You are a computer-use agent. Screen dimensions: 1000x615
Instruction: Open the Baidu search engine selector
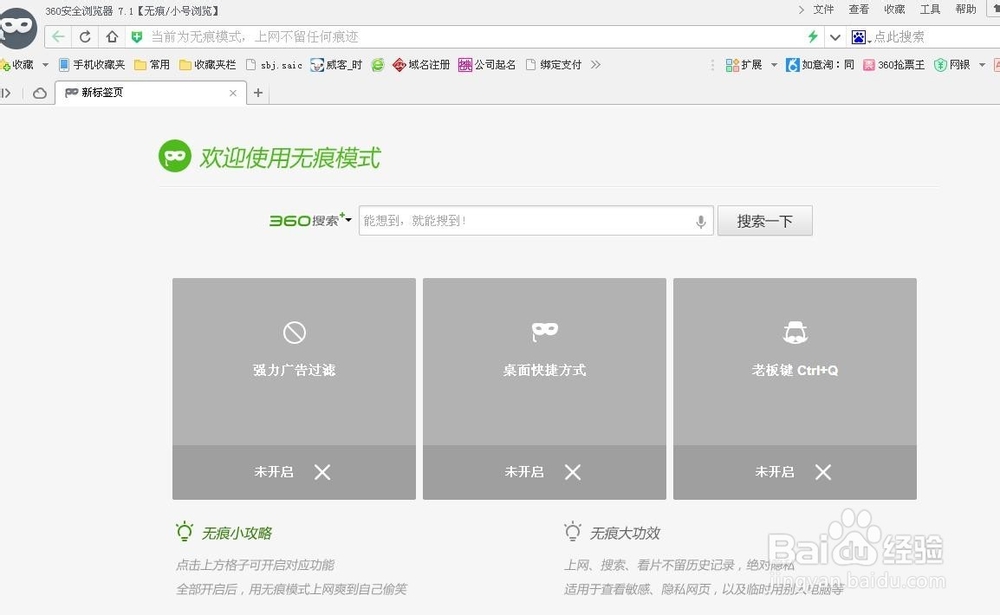860,37
